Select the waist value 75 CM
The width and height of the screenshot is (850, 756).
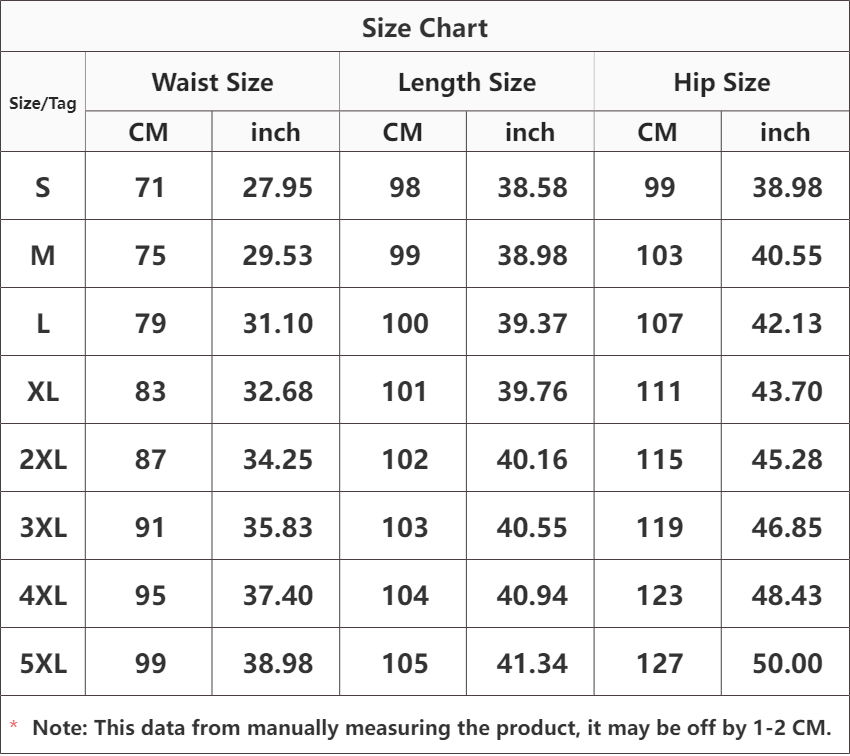click(x=150, y=255)
